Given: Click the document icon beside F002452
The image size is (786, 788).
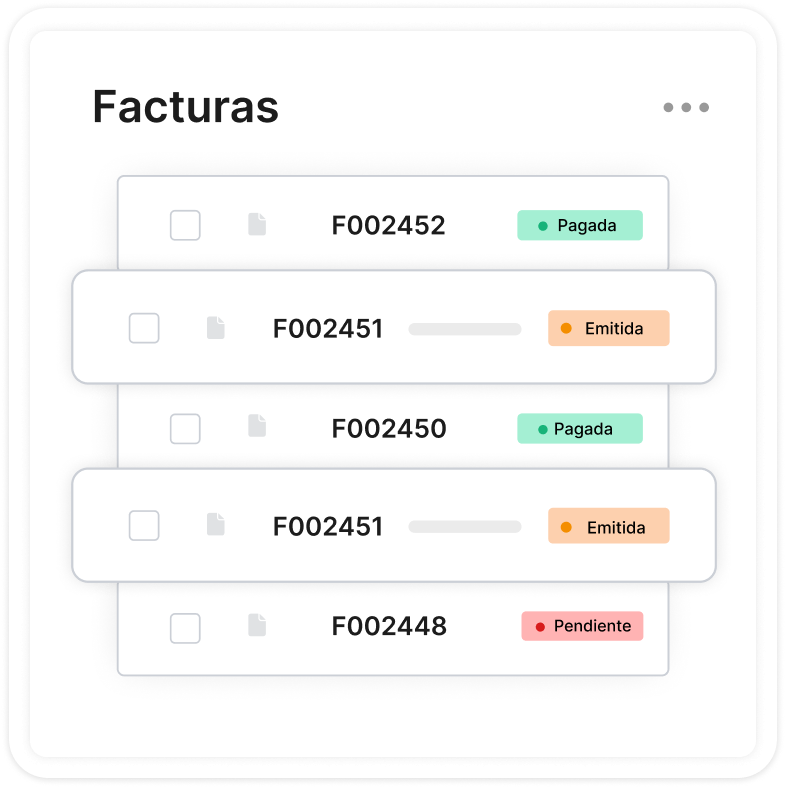Looking at the screenshot, I should (257, 225).
